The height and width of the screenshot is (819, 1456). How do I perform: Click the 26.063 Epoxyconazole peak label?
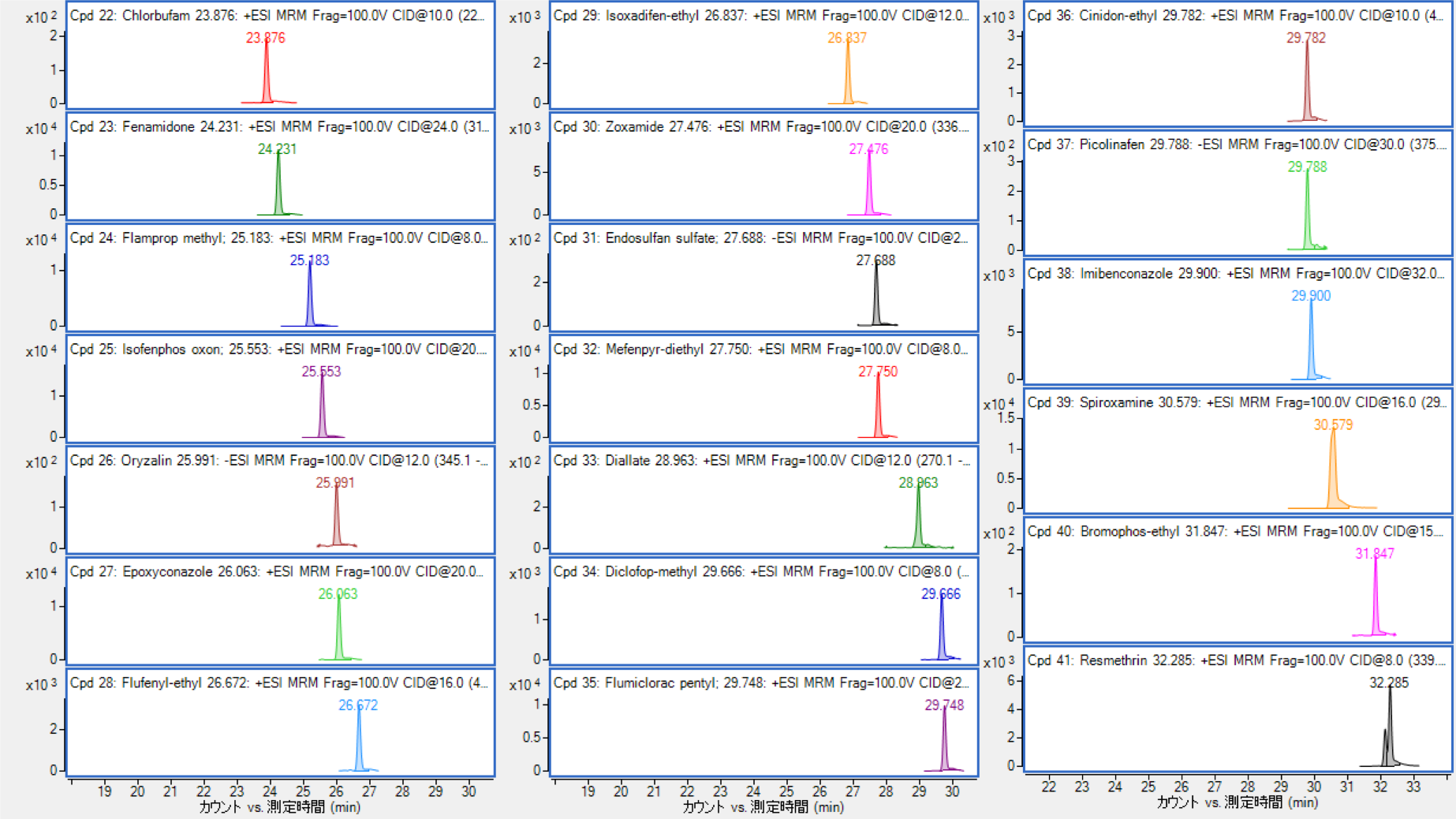point(338,594)
